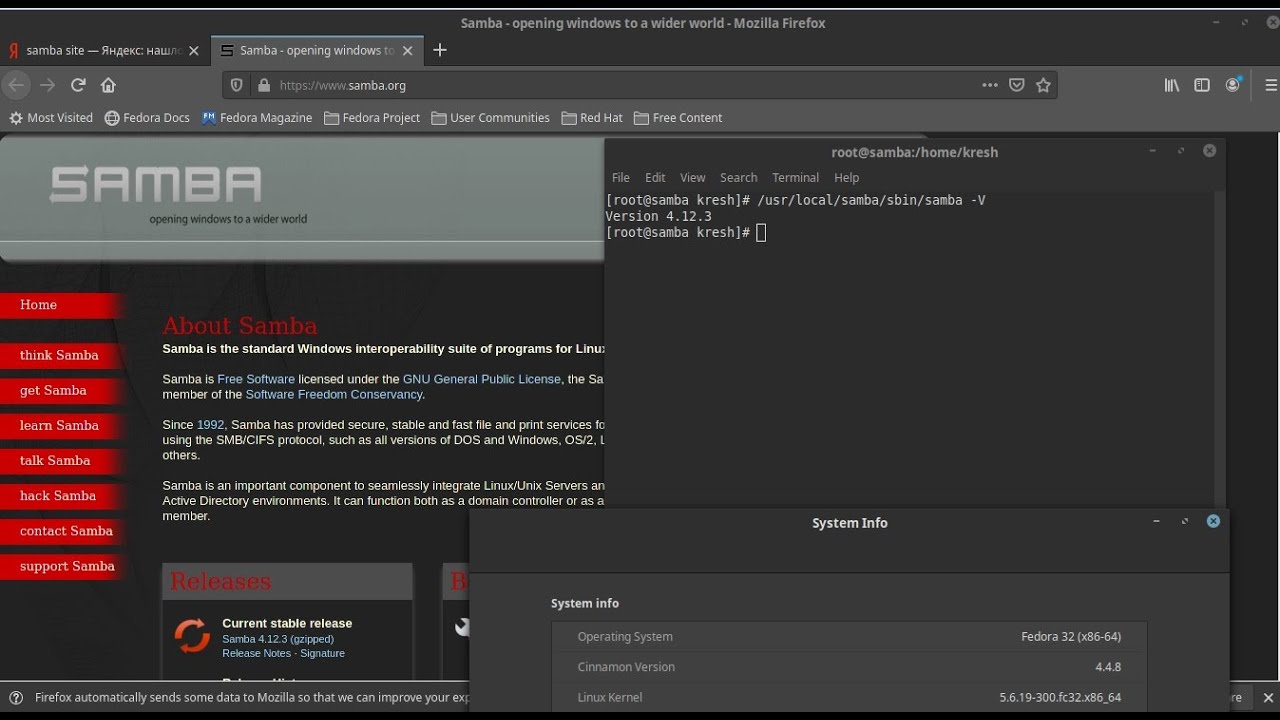
Task: Close the Samba opening windows tab
Action: (407, 50)
